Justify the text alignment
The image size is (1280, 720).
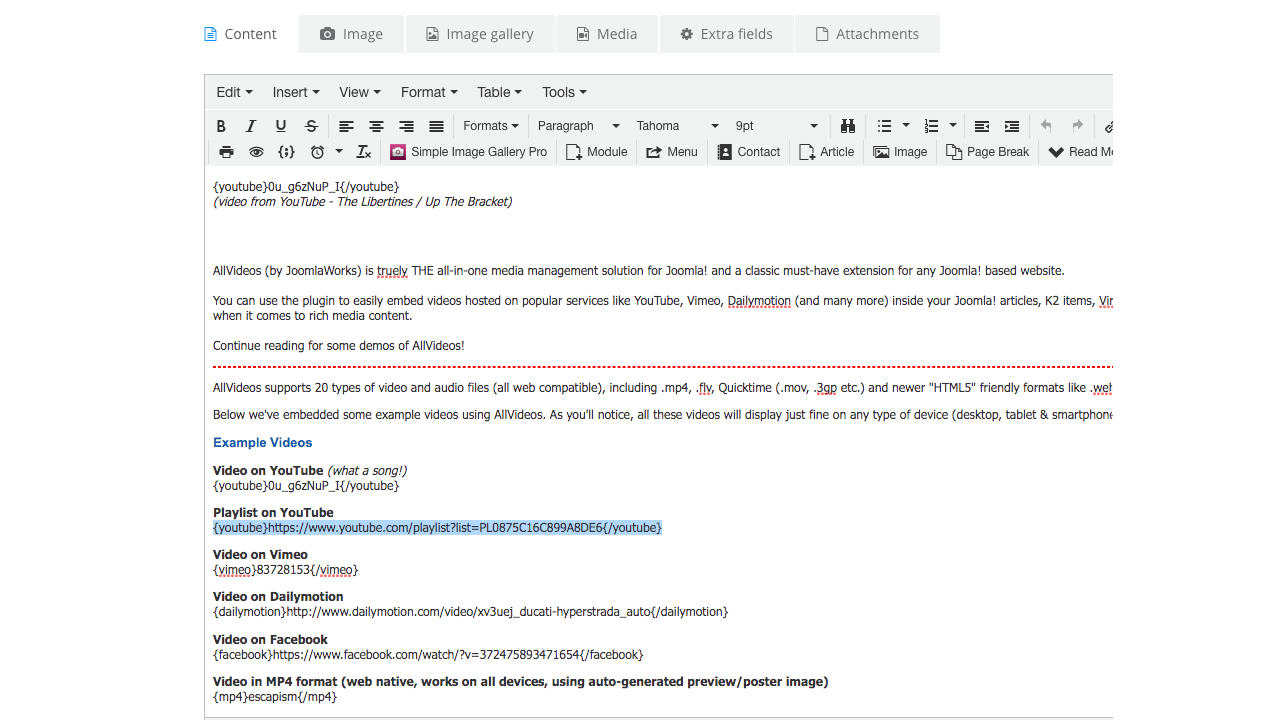coord(436,126)
